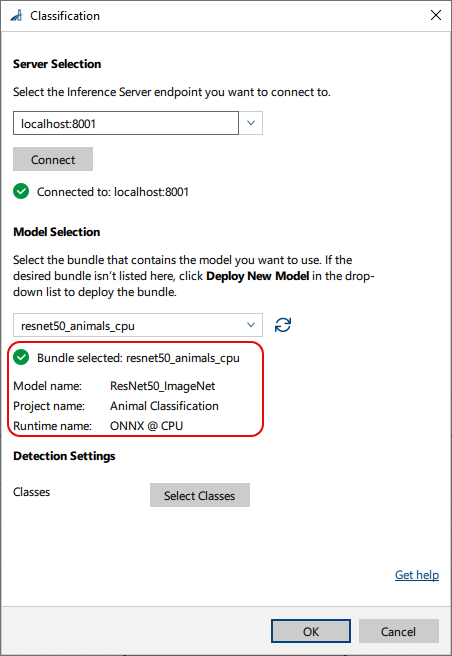Image resolution: width=452 pixels, height=656 pixels.
Task: Expand the server endpoint dropdown arrow
Action: [251, 123]
